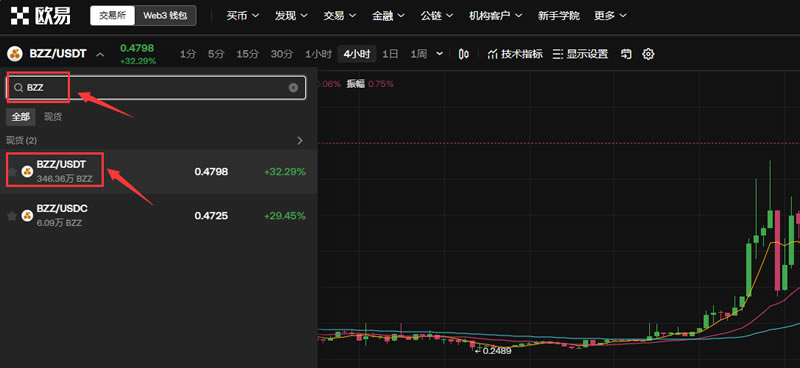Set chart interval to 1周
800x368 pixels.
coord(418,54)
